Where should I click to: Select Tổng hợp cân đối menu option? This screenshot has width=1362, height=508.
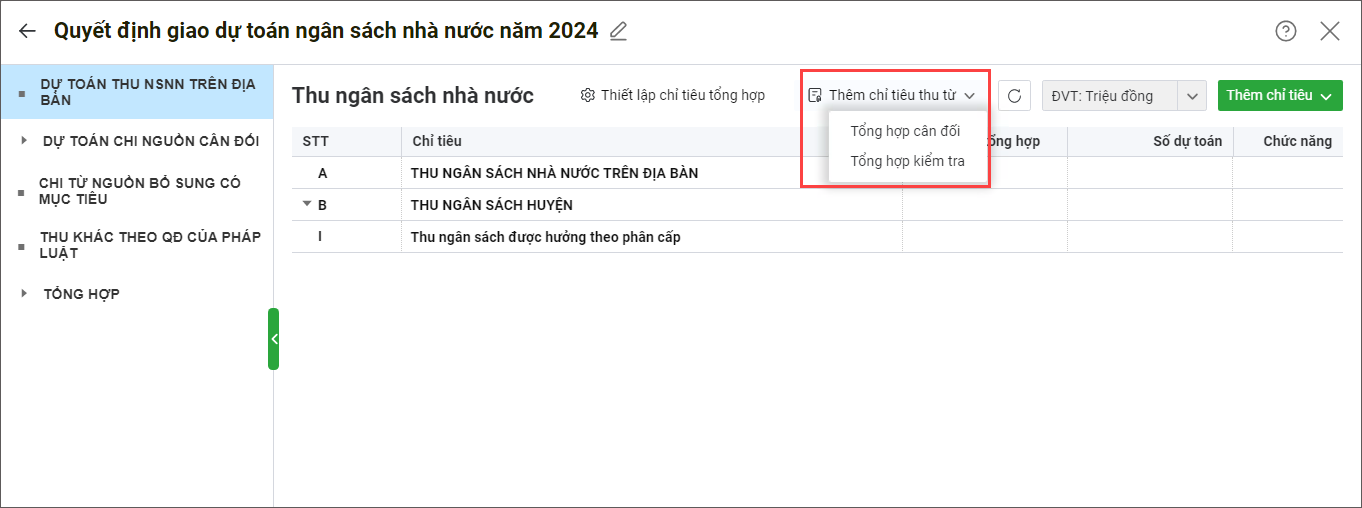[x=904, y=131]
